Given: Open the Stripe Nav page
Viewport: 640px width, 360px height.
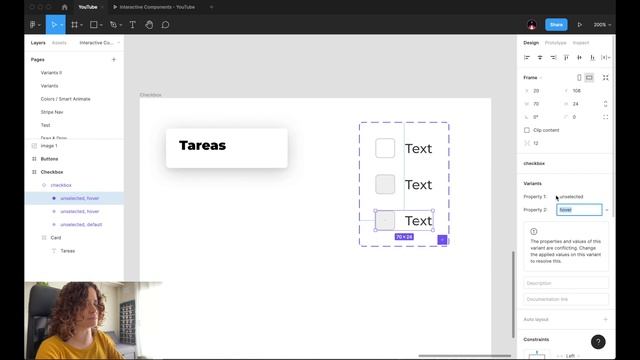Looking at the screenshot, I should point(52,112).
